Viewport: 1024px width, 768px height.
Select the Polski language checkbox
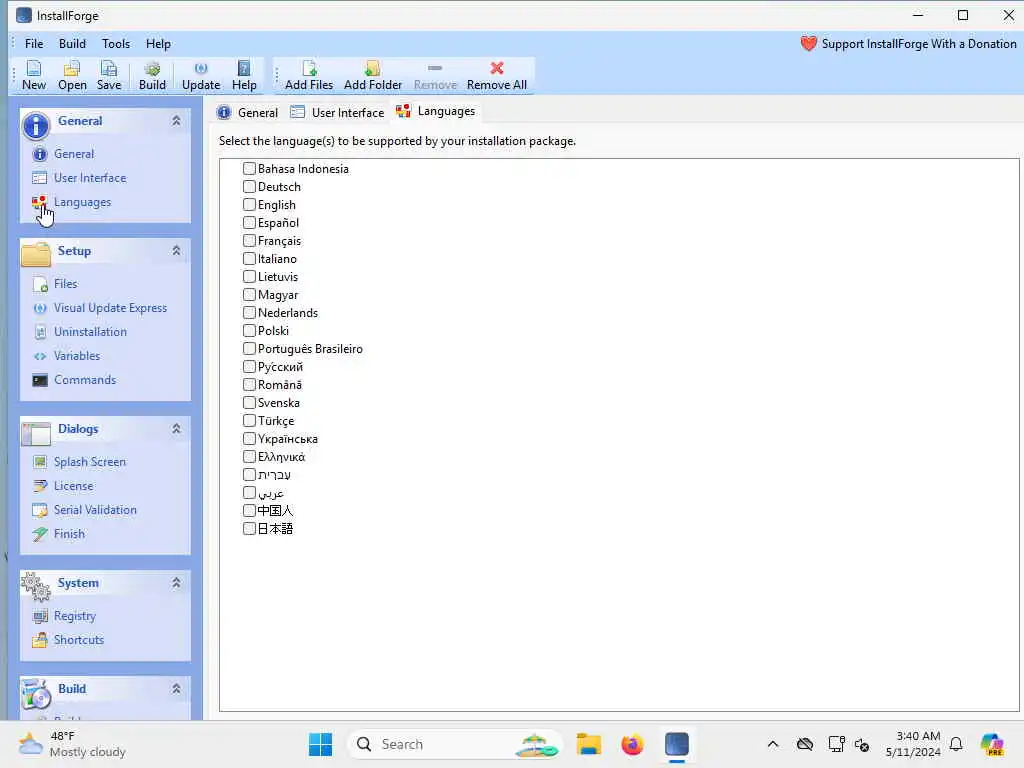point(249,330)
